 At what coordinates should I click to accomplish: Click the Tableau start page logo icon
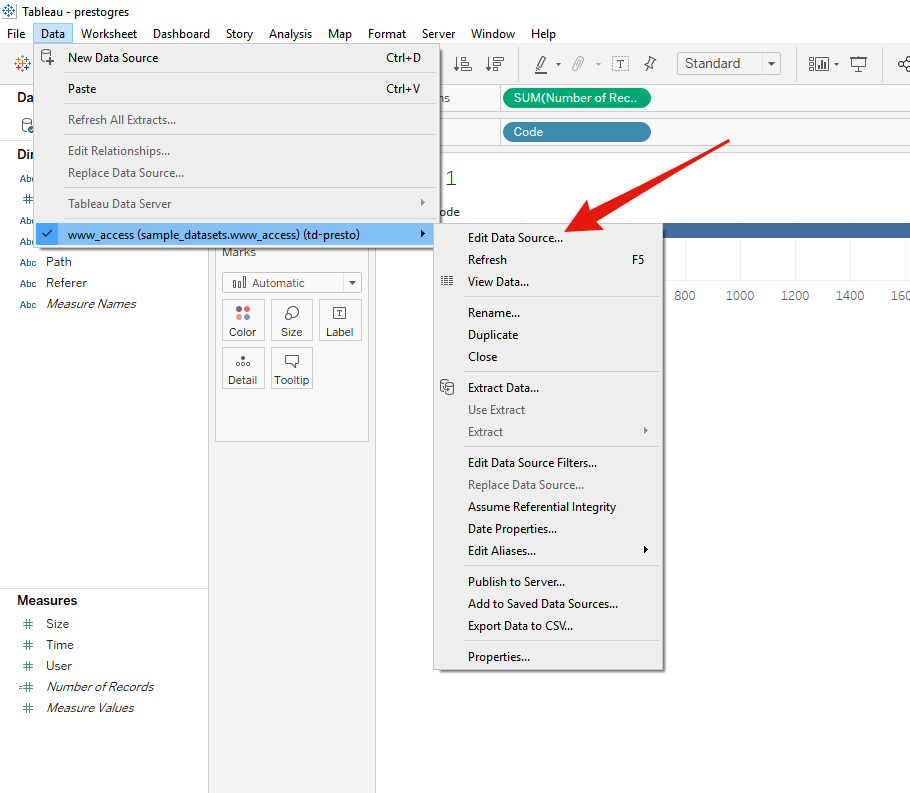(x=22, y=63)
